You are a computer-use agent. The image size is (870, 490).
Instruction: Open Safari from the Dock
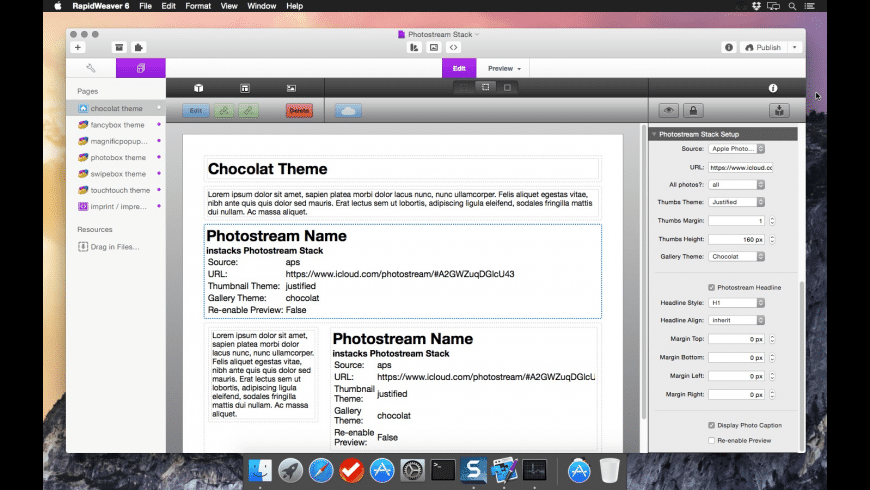coord(321,471)
